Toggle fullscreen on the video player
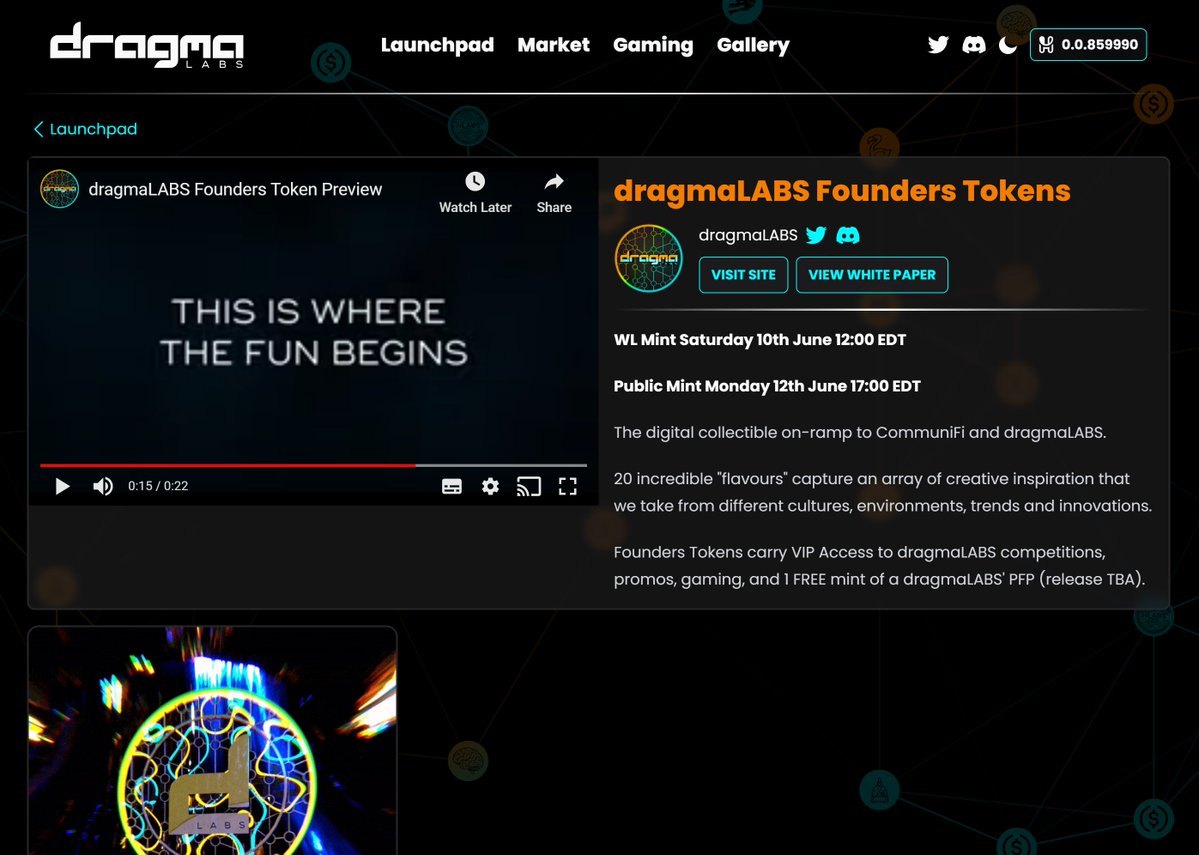1199x855 pixels. click(568, 486)
